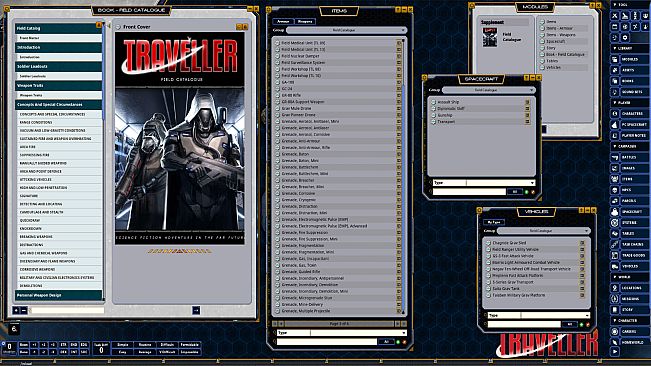Open the Sound Sets sidebar icon

pyautogui.click(x=615, y=92)
